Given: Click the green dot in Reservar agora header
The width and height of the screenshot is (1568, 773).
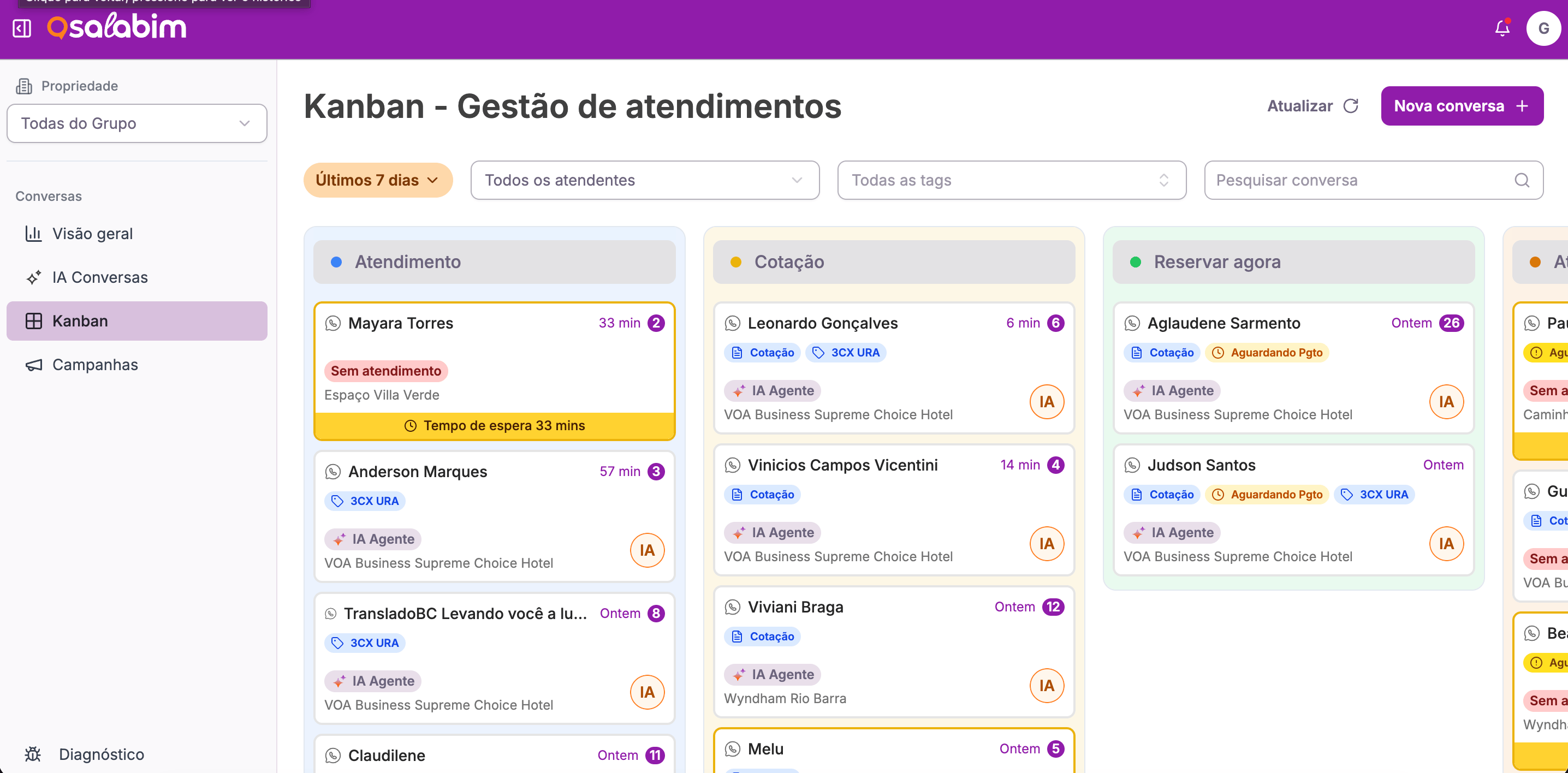Looking at the screenshot, I should (x=1135, y=261).
